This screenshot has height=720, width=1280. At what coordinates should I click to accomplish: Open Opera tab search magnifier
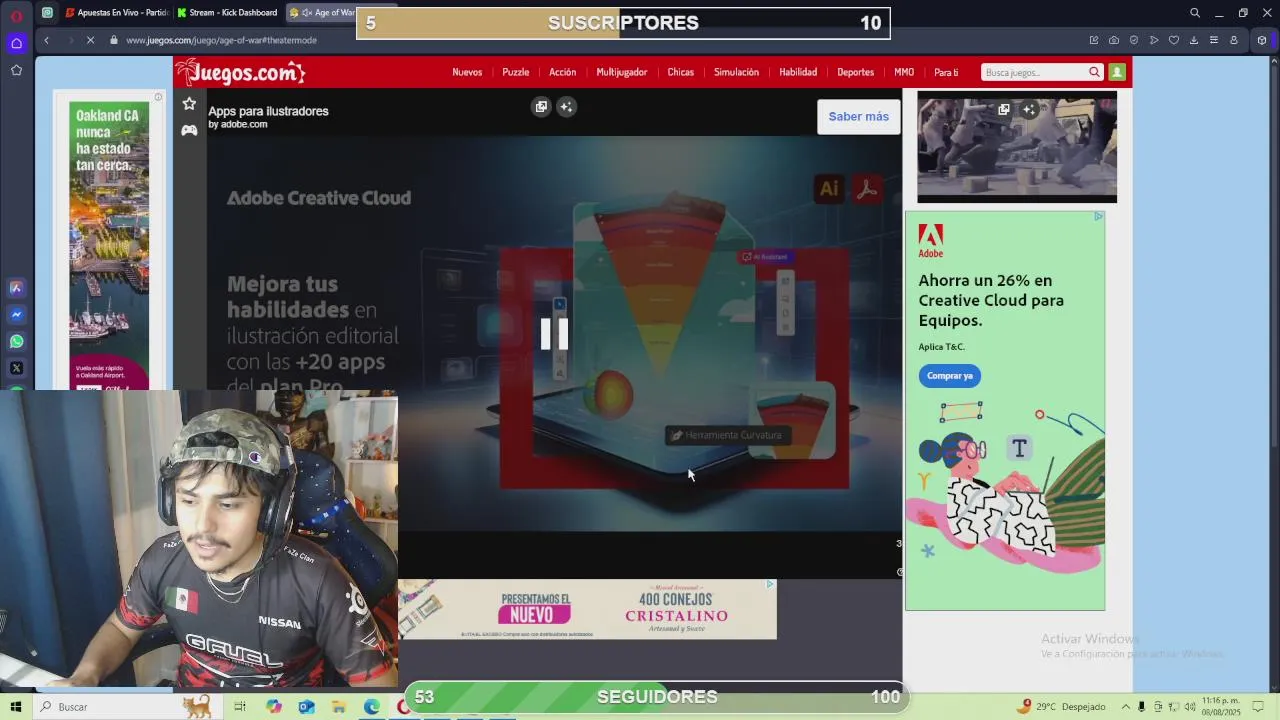tap(1195, 13)
